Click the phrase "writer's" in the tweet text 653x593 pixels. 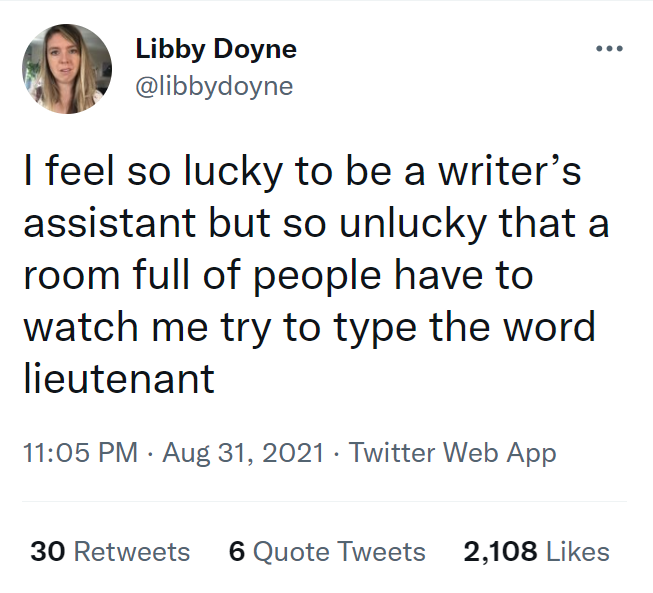(513, 173)
